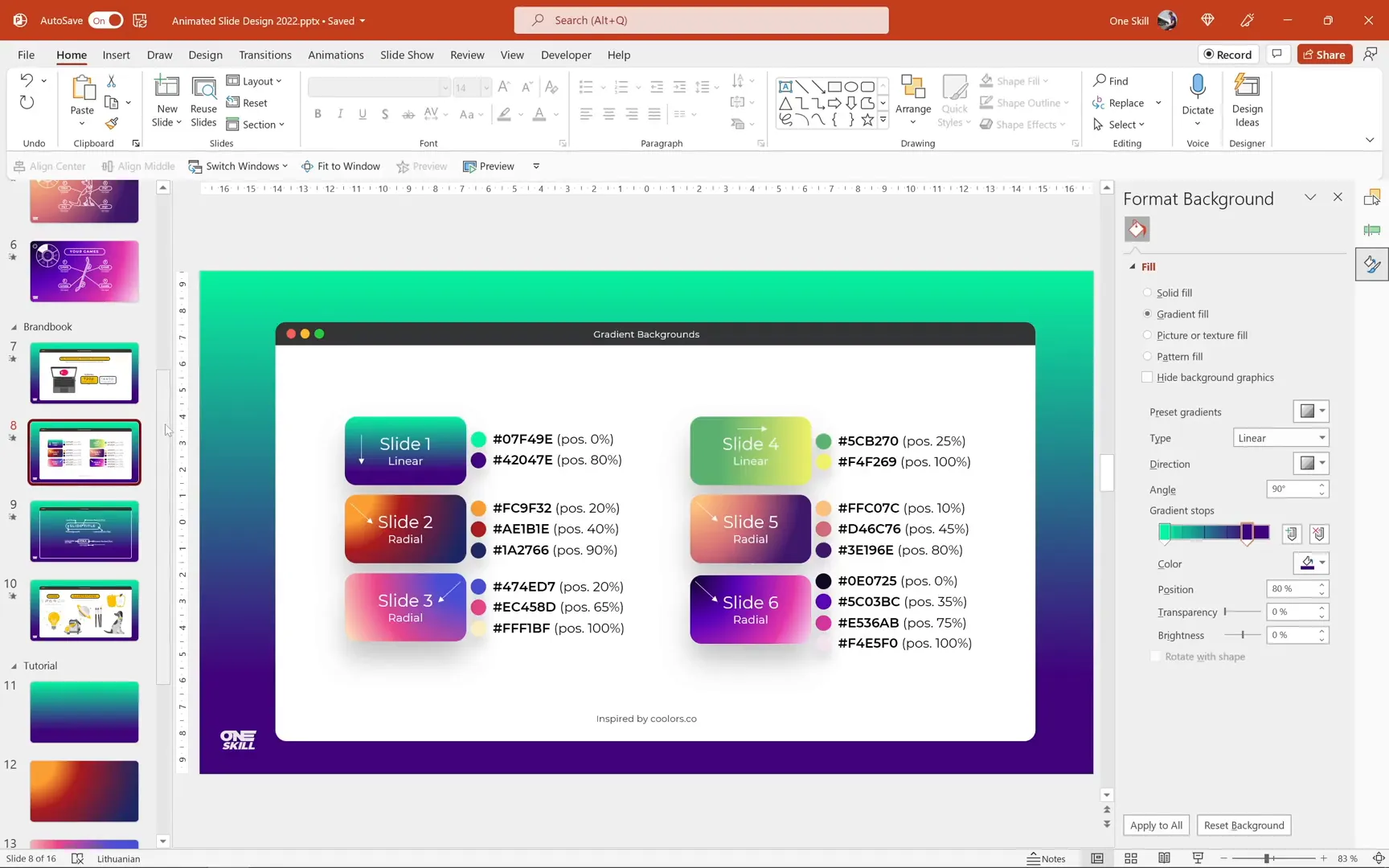Switch to Slide Sorter view
The height and width of the screenshot is (868, 1389).
(x=1131, y=858)
